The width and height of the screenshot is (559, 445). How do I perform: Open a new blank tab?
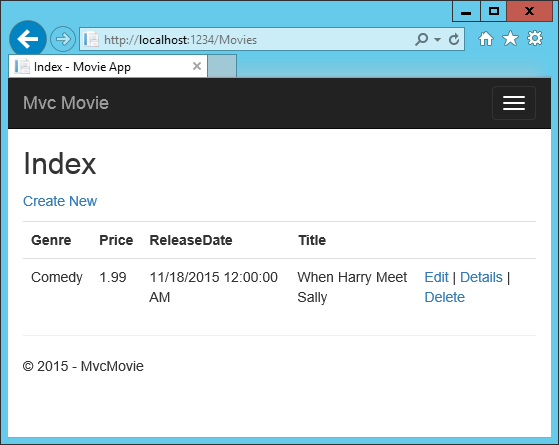pos(222,66)
